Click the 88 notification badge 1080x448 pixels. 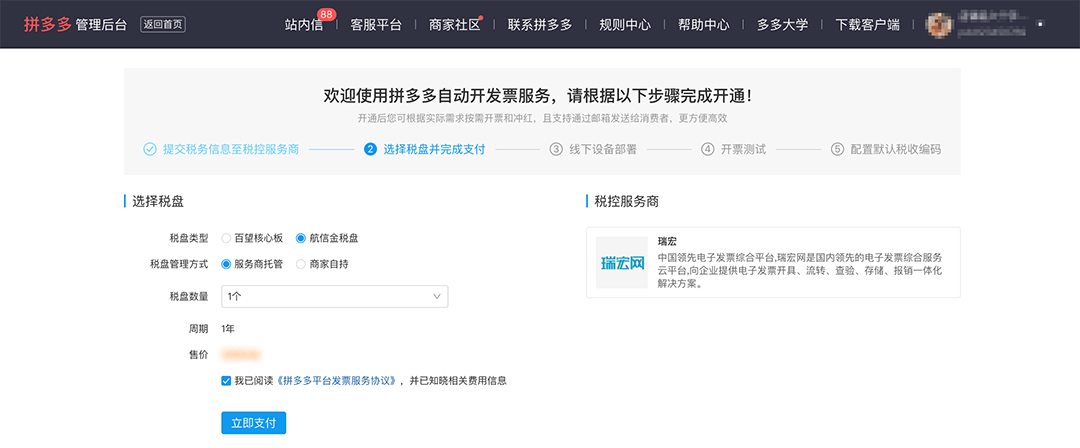point(326,14)
